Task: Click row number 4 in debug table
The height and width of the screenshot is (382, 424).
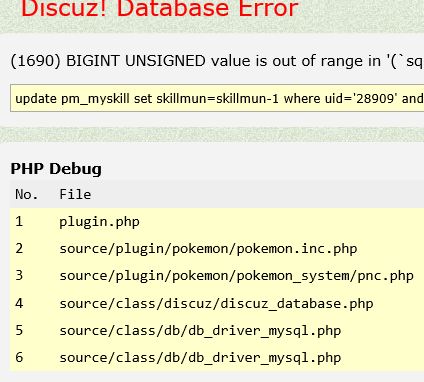Action: 19,303
